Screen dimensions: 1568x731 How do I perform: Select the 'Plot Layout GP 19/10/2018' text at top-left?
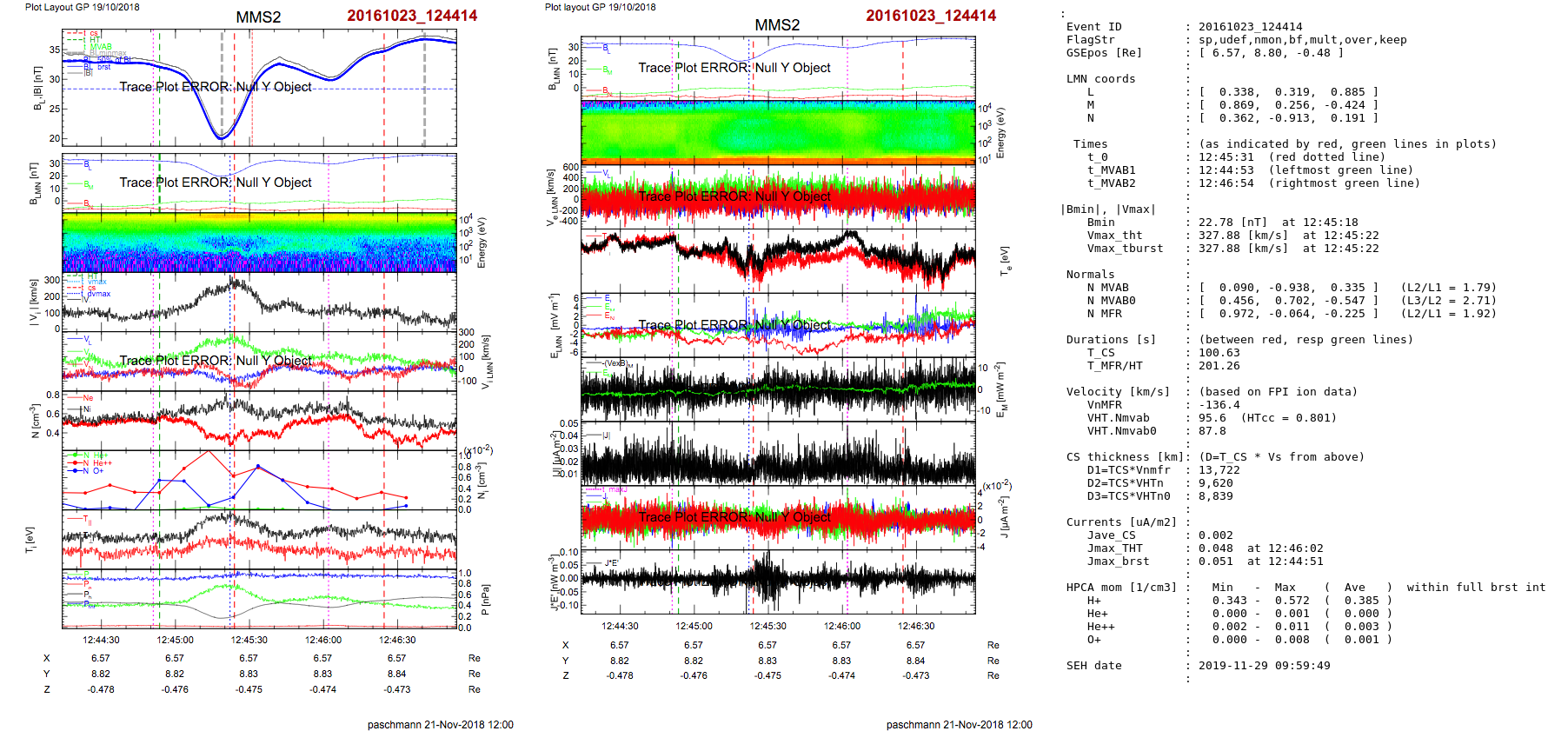[82, 7]
